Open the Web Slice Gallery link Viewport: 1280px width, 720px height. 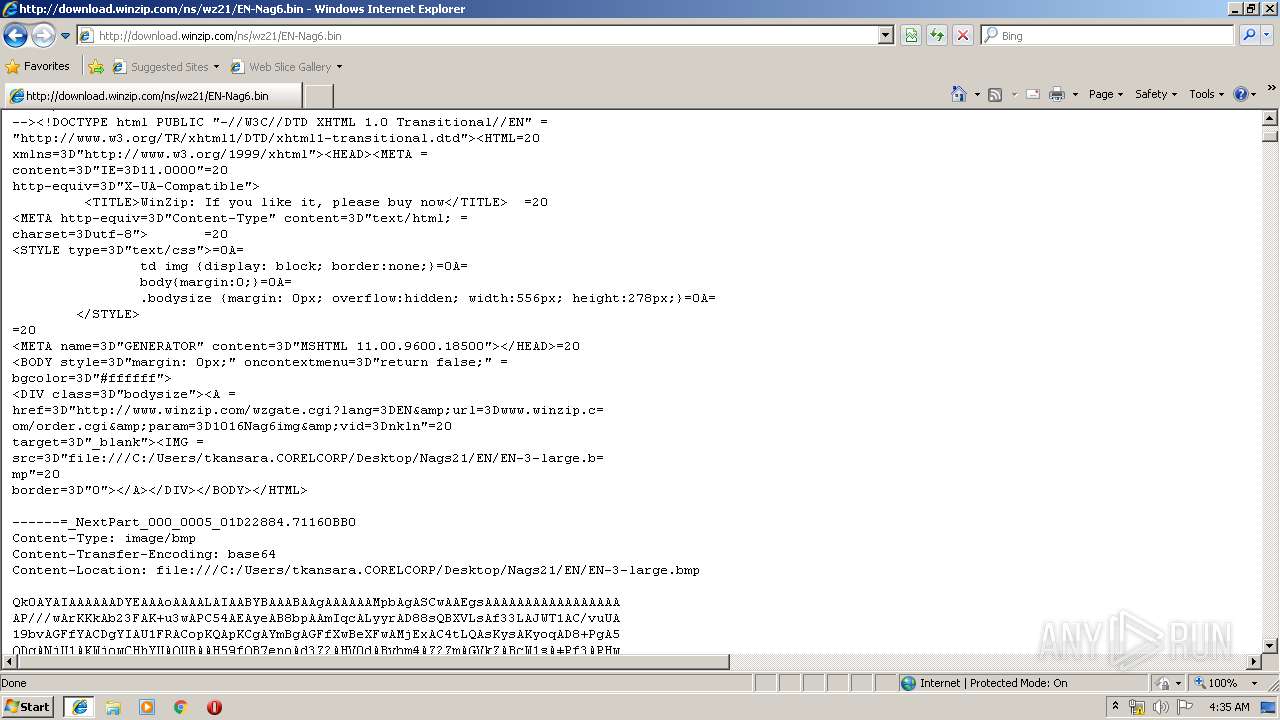coord(286,67)
